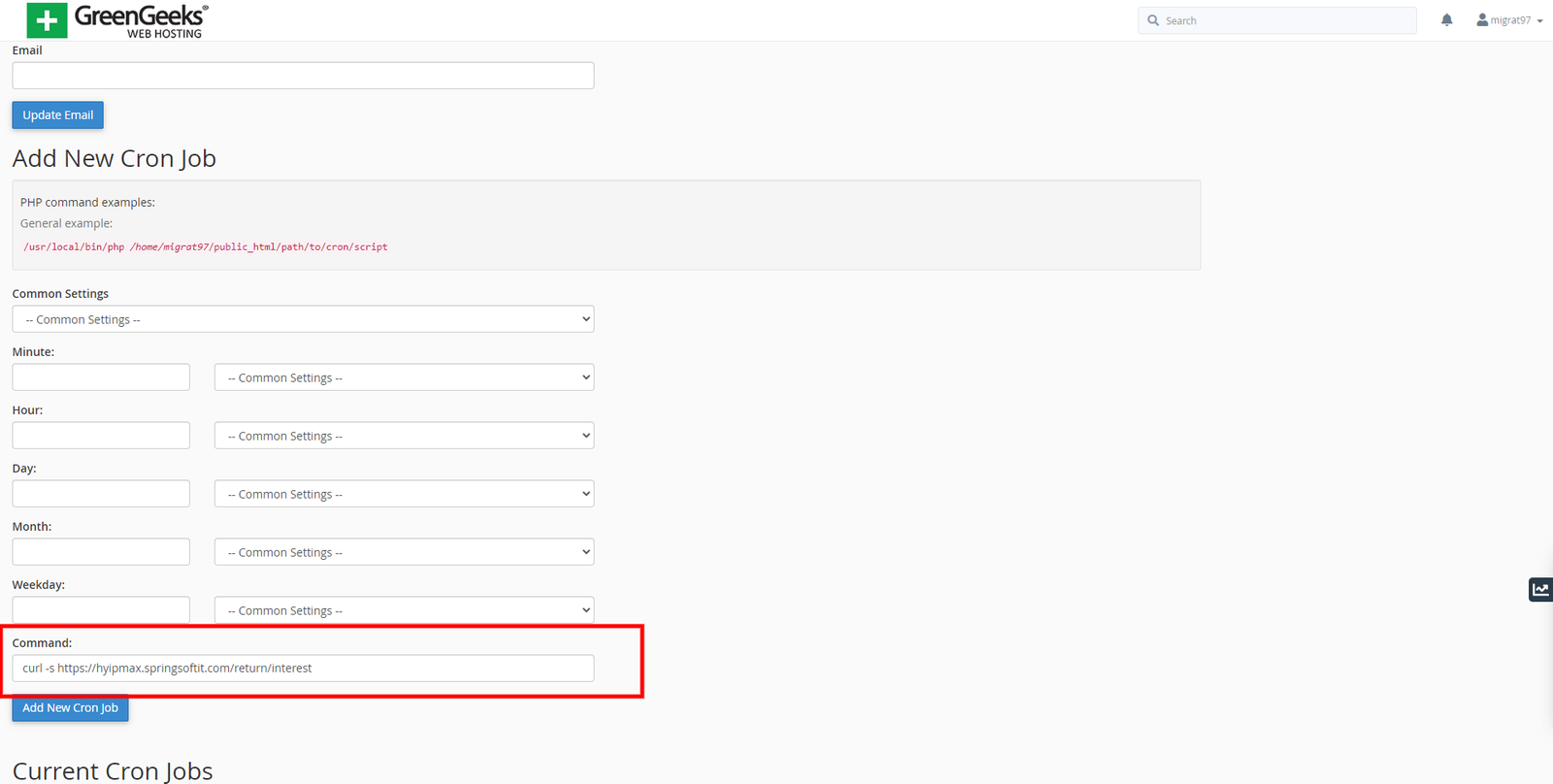
Task: Click into the Minute text field
Action: [101, 377]
